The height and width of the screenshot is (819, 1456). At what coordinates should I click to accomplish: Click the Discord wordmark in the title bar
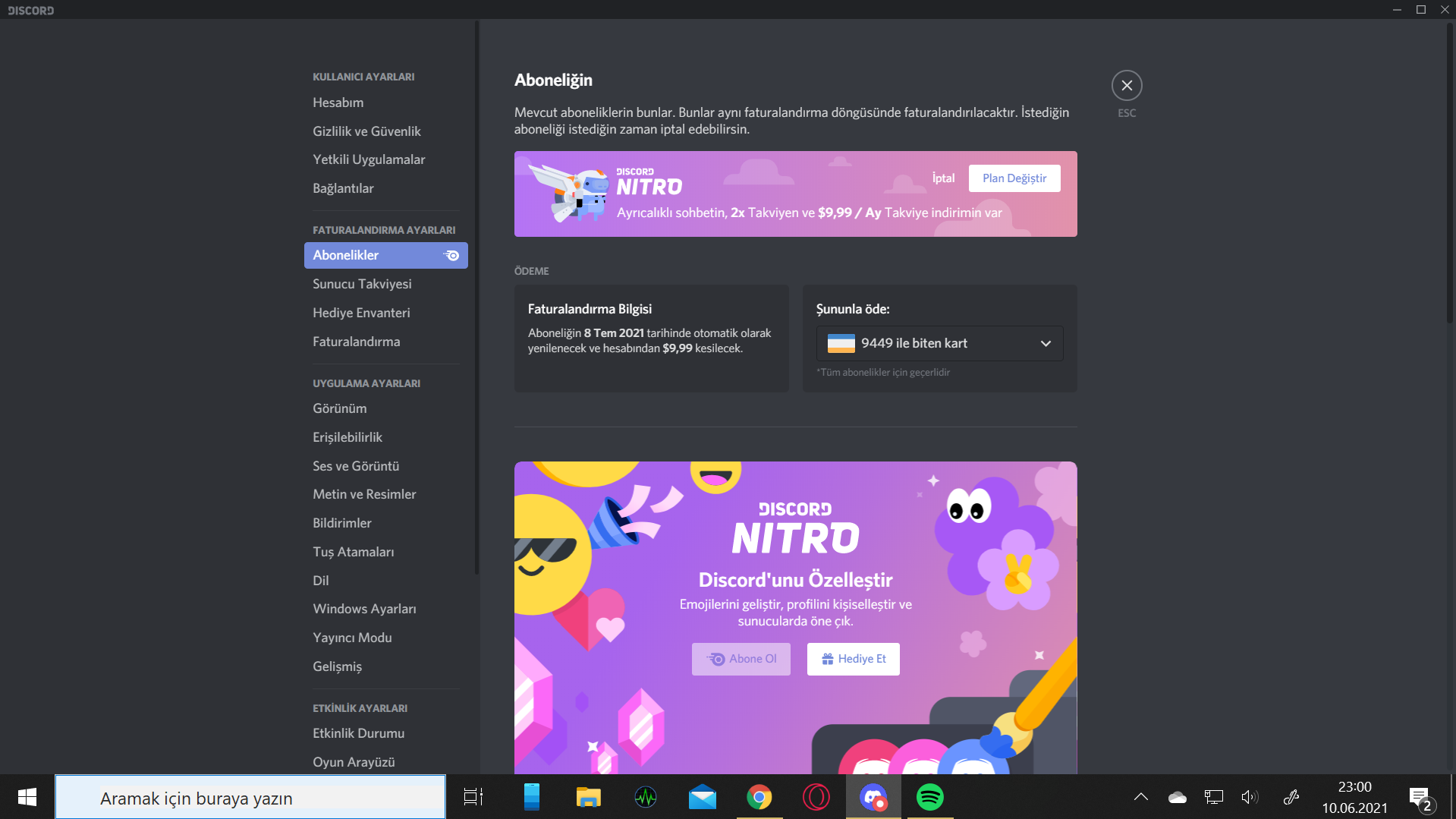pos(30,11)
